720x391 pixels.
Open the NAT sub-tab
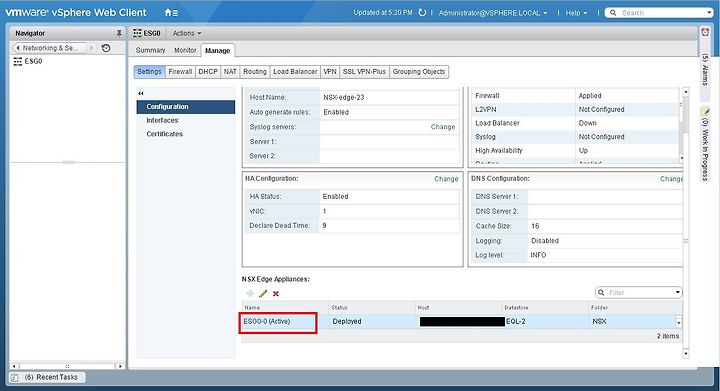pyautogui.click(x=230, y=72)
